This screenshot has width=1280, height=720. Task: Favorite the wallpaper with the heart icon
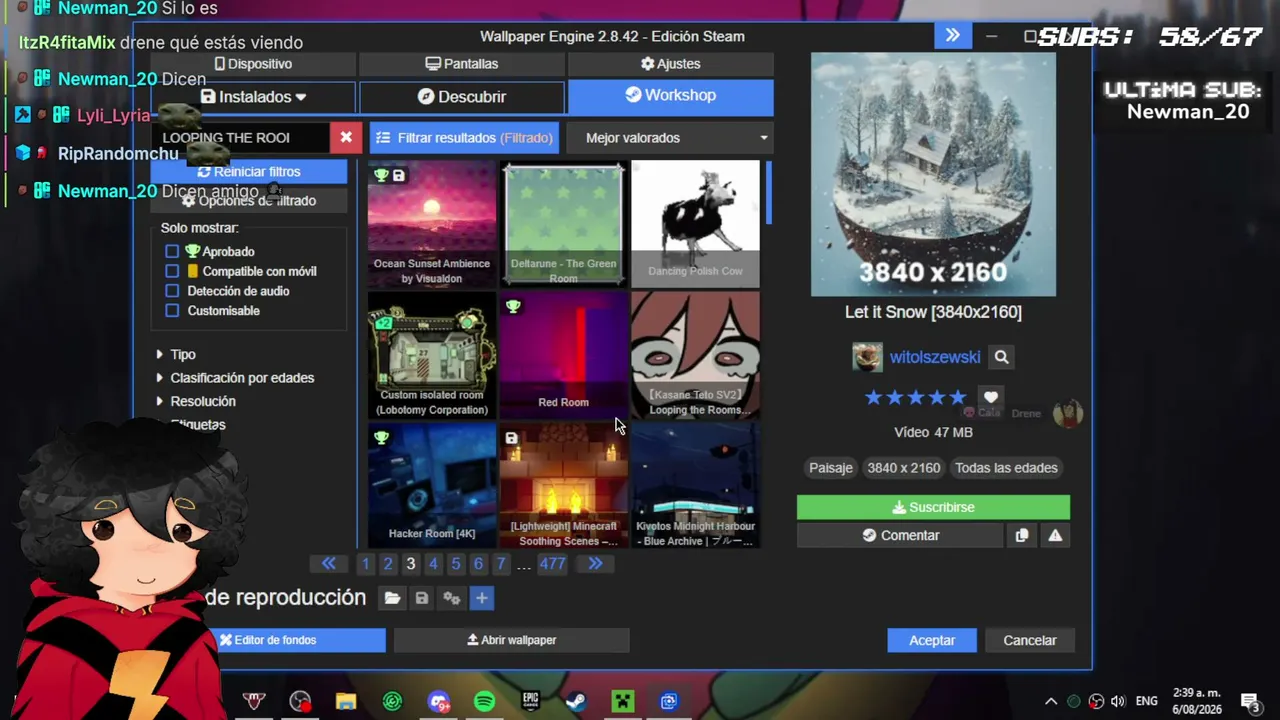click(x=990, y=397)
